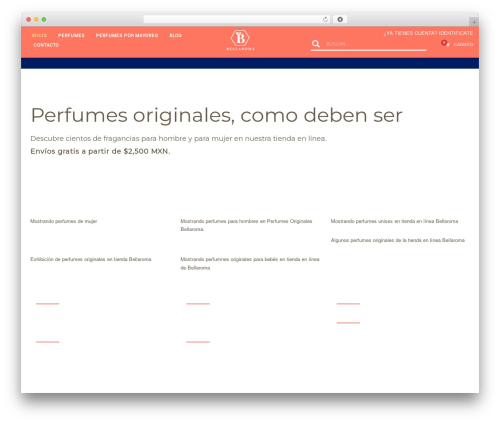Close window with red traffic light button
The image size is (500, 423).
point(29,19)
